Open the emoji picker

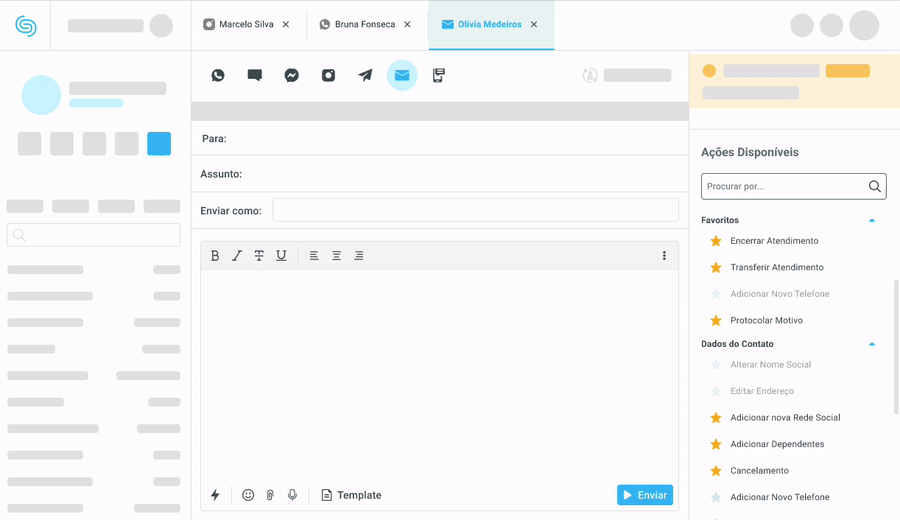point(248,495)
